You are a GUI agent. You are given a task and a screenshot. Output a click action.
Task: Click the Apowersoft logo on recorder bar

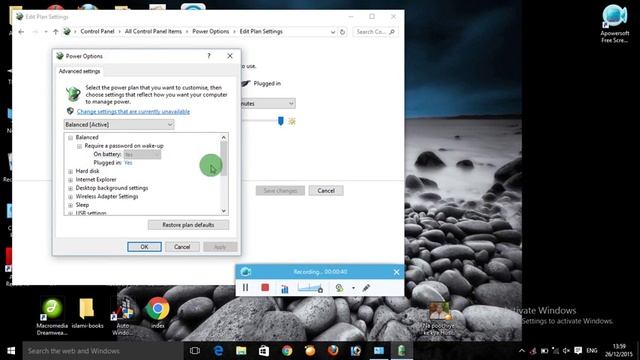point(245,272)
